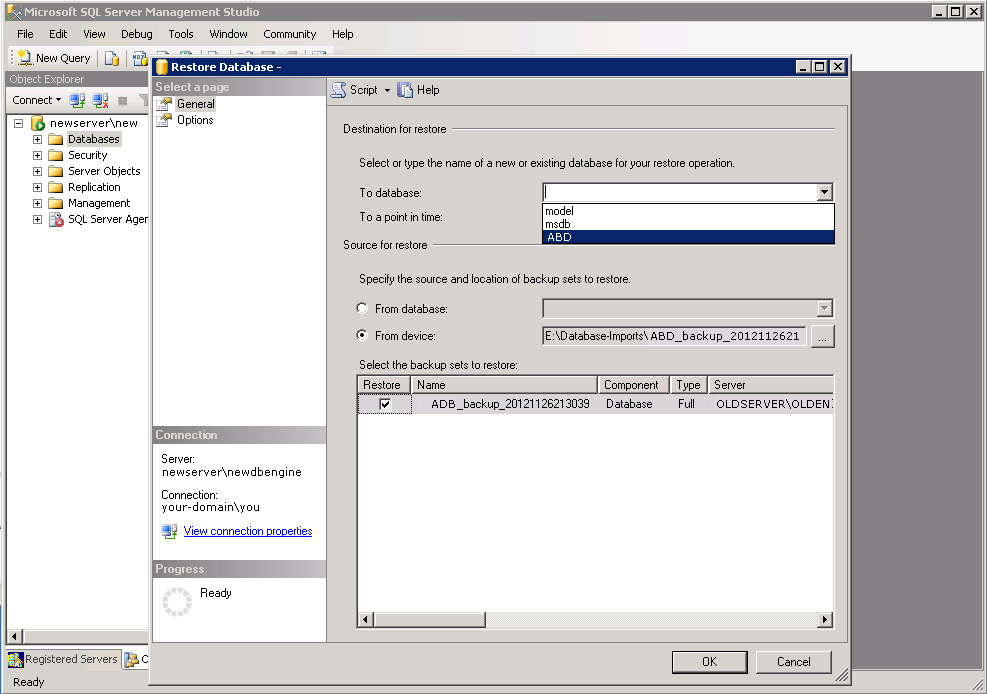Click the connection properties icon
Viewport: 987px width, 694px height.
point(169,531)
